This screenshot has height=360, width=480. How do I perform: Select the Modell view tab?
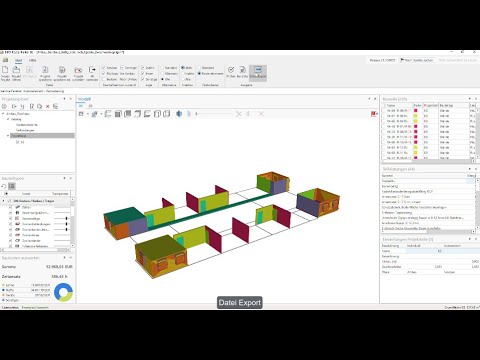pos(84,99)
